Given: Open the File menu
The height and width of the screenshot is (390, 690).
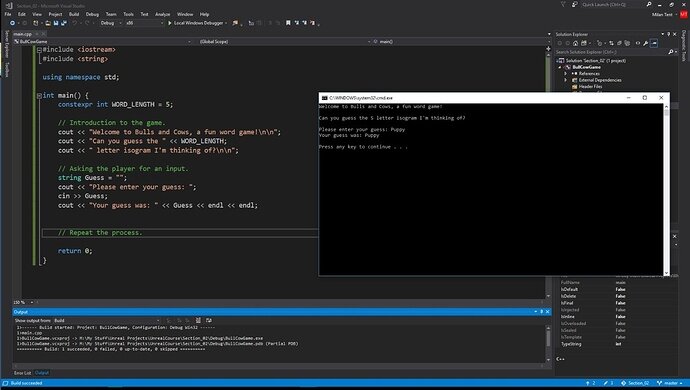Looking at the screenshot, I should pyautogui.click(x=8, y=14).
